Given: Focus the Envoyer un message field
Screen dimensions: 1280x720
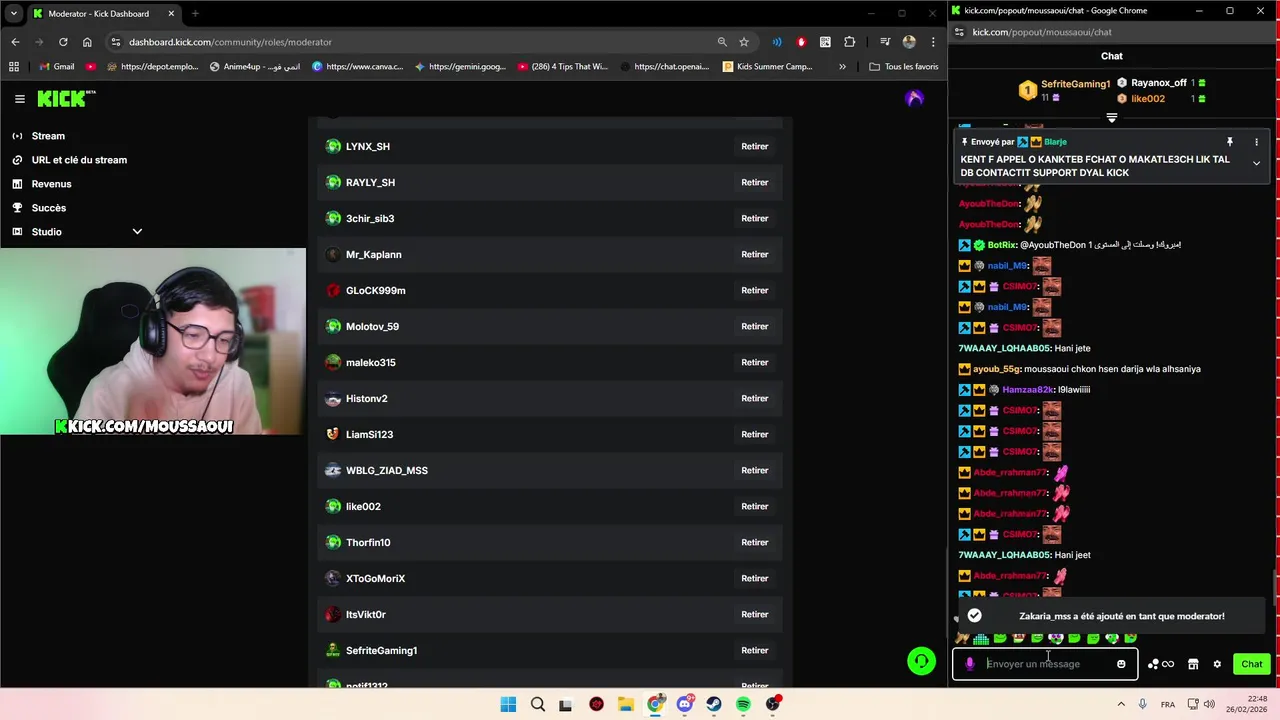Looking at the screenshot, I should [1046, 664].
